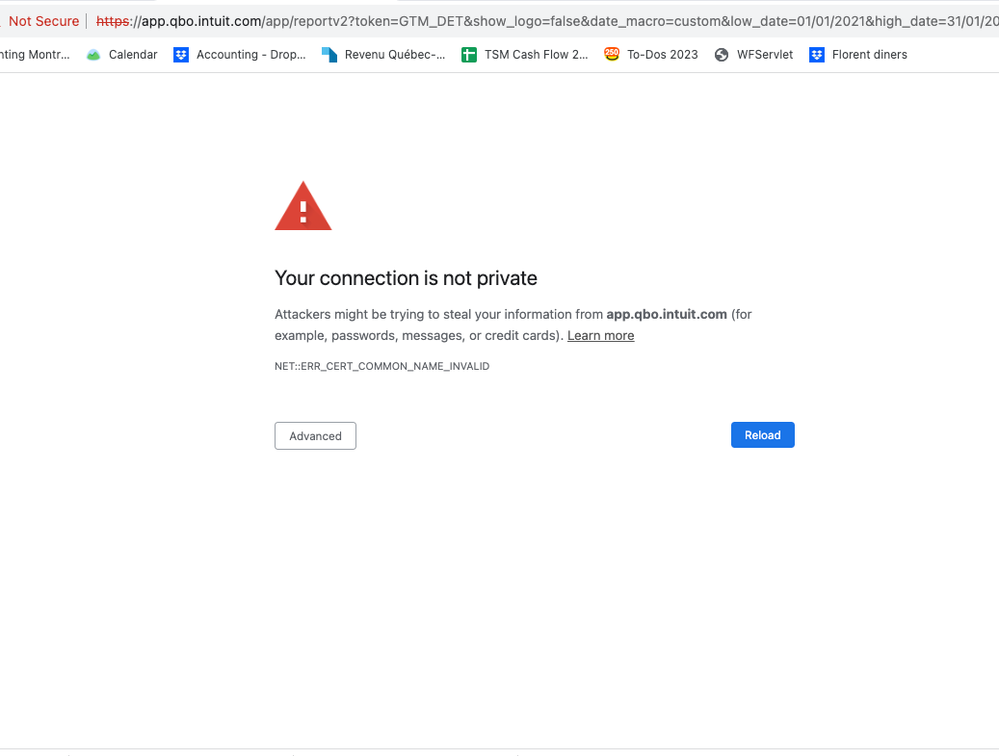Click the Not Secure indicator in address bar
Viewport: 999px width, 756px height.
[x=43, y=21]
